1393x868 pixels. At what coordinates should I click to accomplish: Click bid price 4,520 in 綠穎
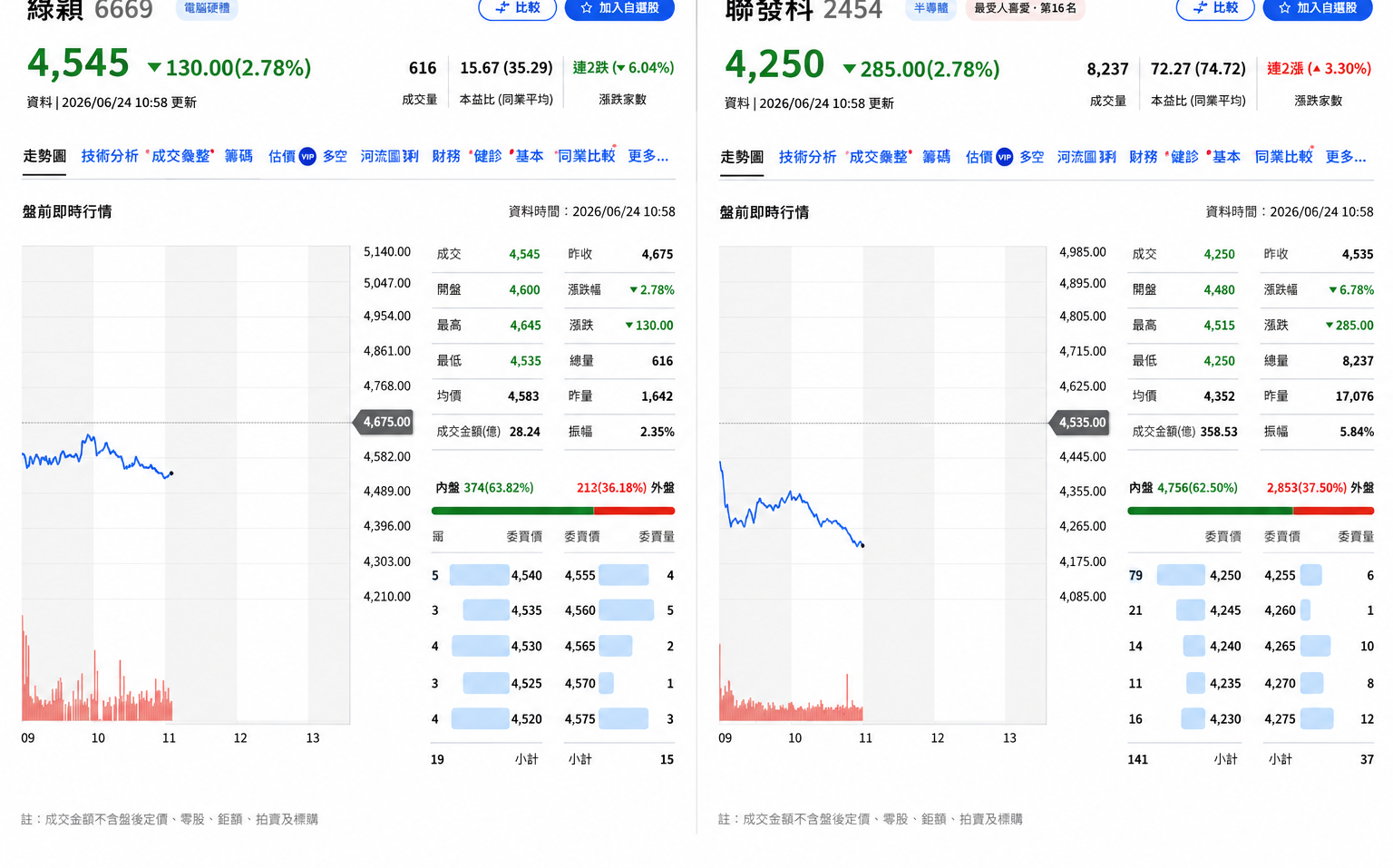click(x=526, y=719)
